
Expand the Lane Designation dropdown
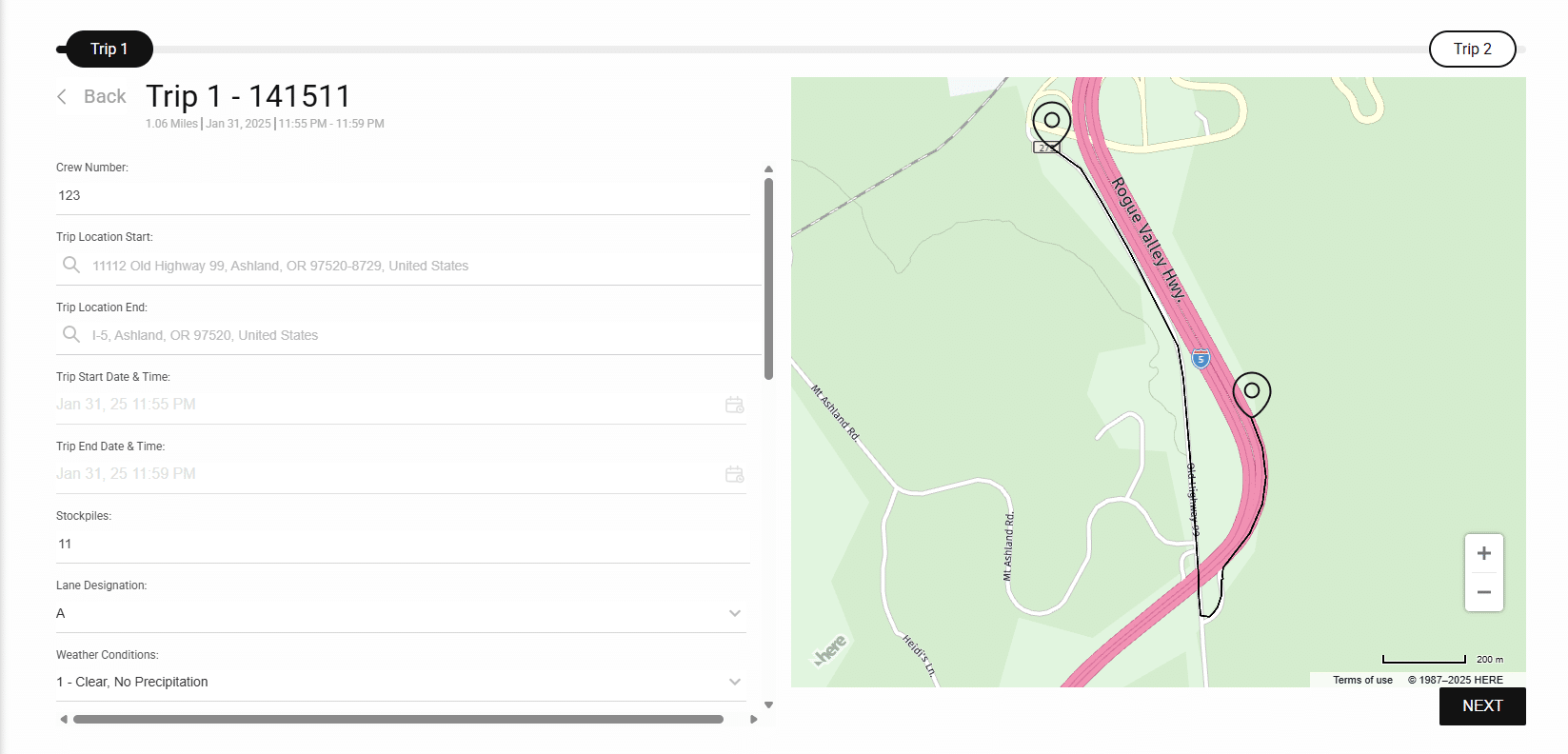pos(734,613)
